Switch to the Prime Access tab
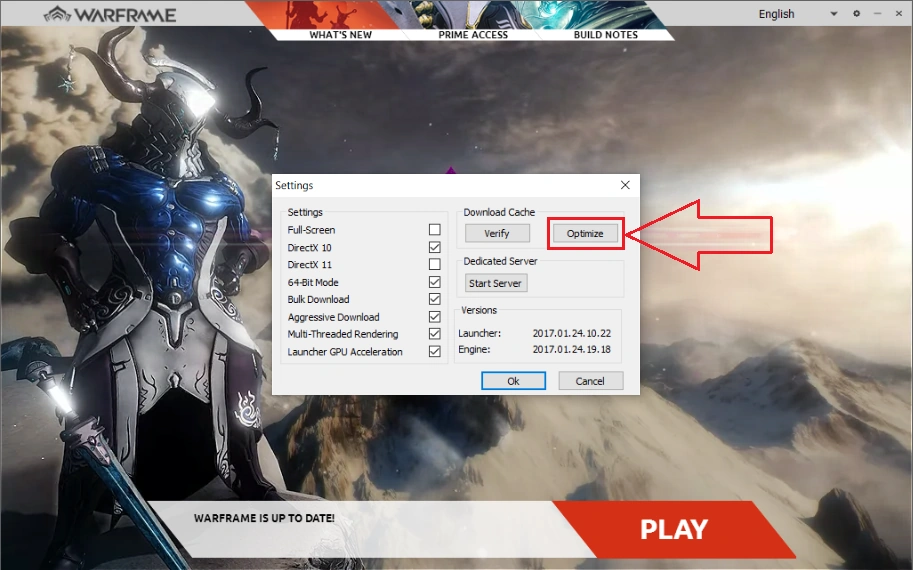This screenshot has height=570, width=913. point(473,35)
